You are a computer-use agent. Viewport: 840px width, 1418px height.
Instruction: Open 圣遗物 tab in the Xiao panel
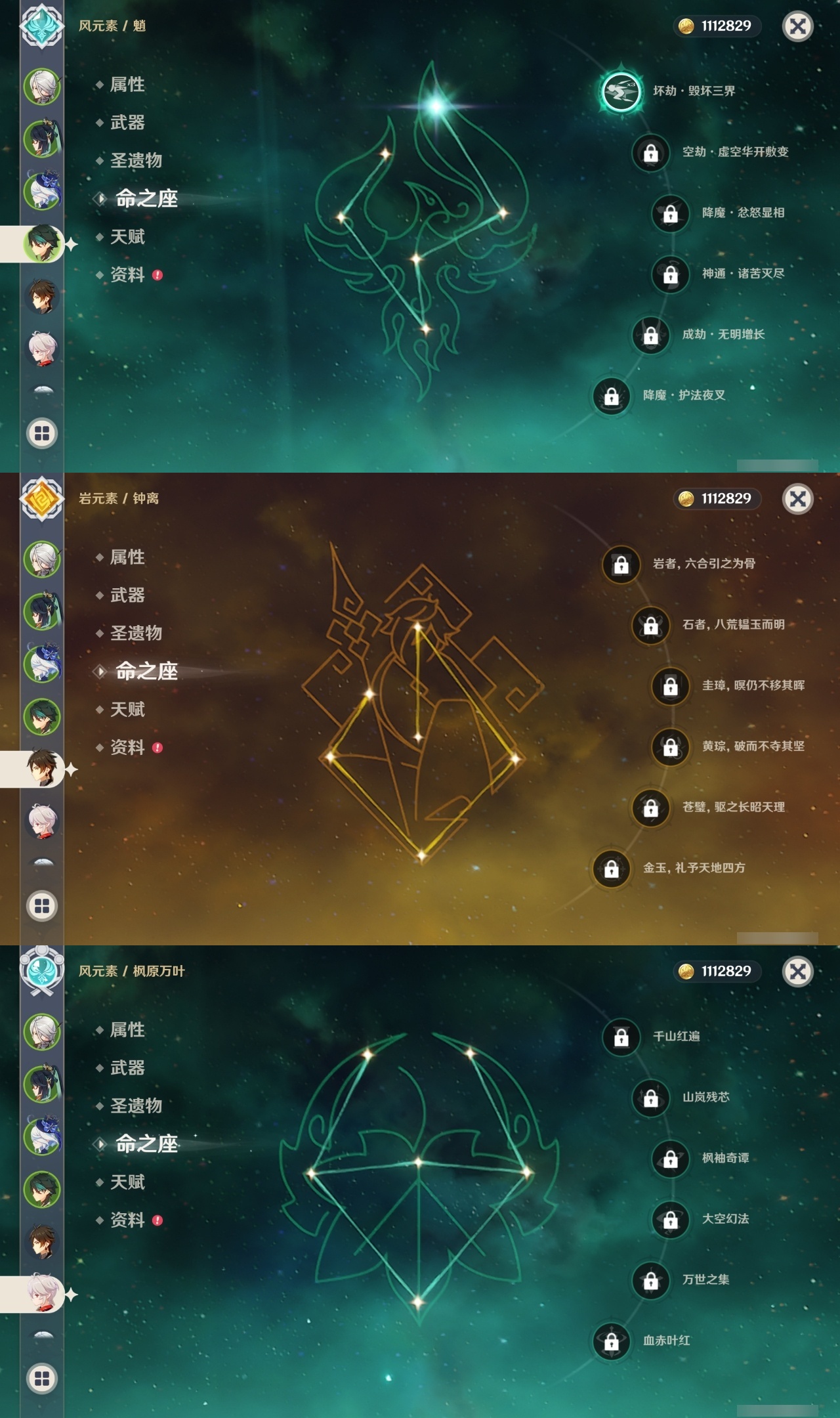(136, 161)
